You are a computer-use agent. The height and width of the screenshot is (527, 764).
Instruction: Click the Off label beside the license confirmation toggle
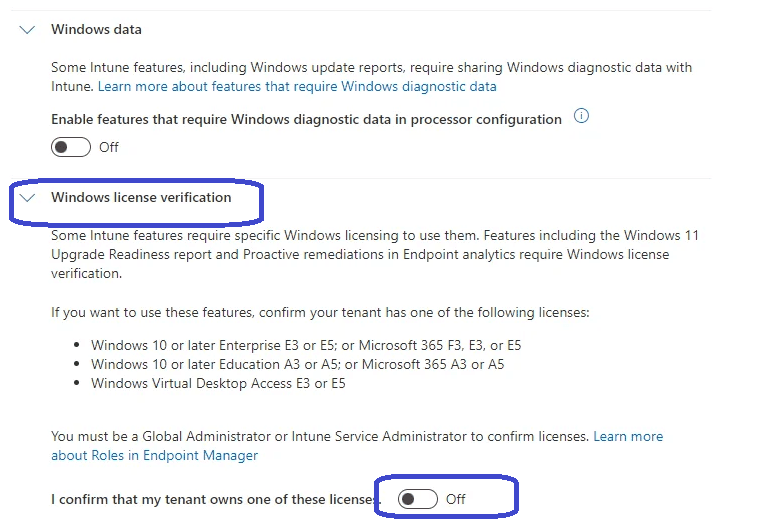click(x=456, y=499)
